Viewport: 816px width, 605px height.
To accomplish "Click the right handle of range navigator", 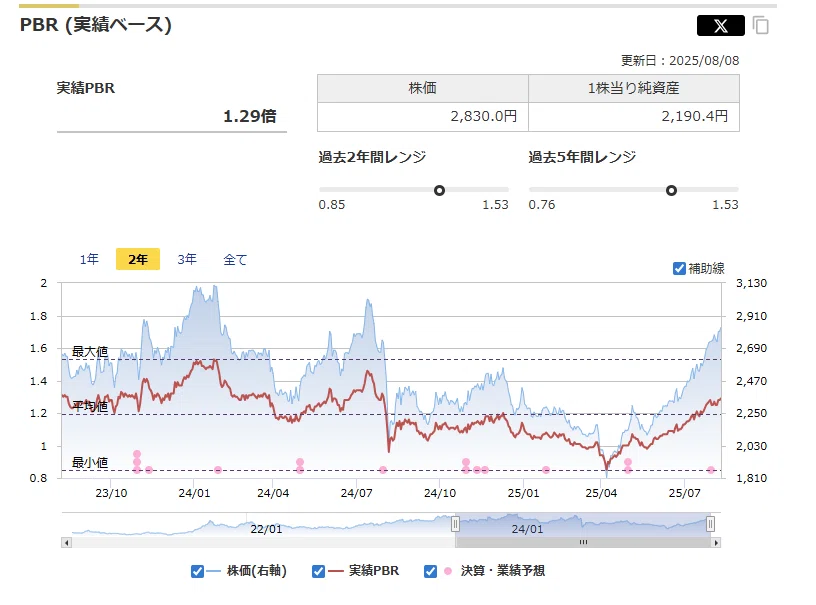I will point(710,524).
